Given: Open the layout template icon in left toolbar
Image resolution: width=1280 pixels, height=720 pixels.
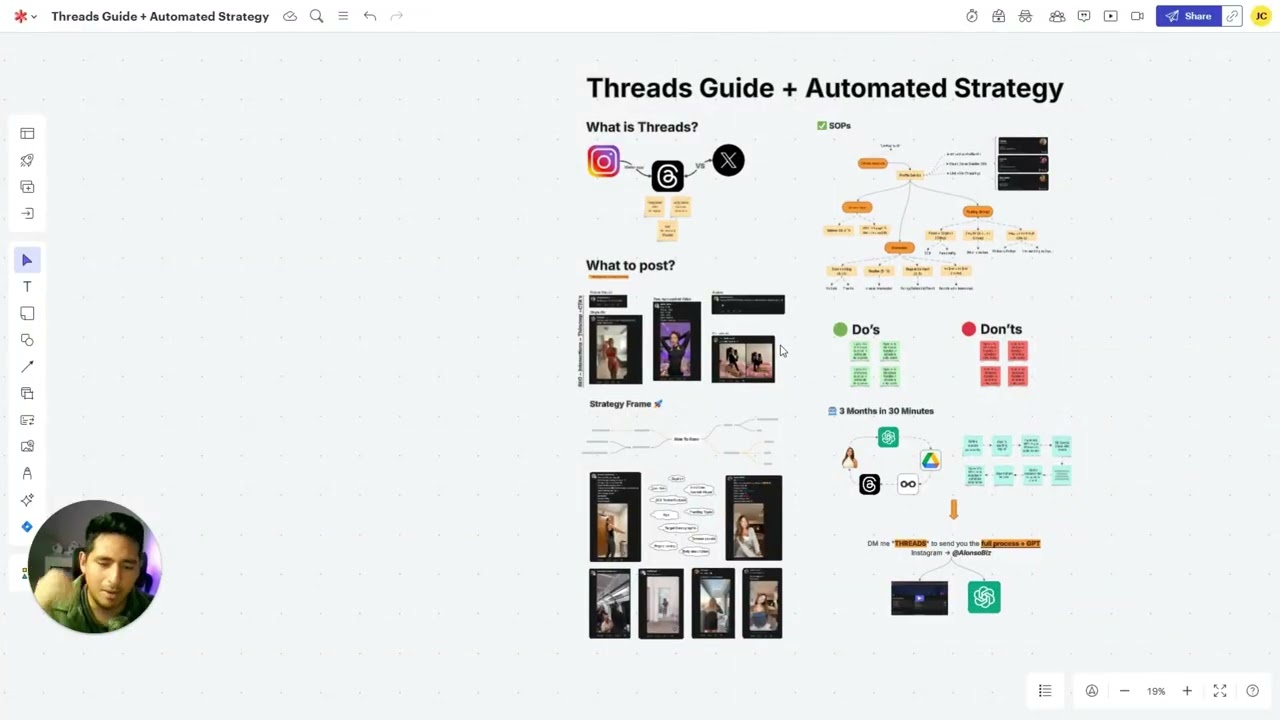Looking at the screenshot, I should (27, 133).
